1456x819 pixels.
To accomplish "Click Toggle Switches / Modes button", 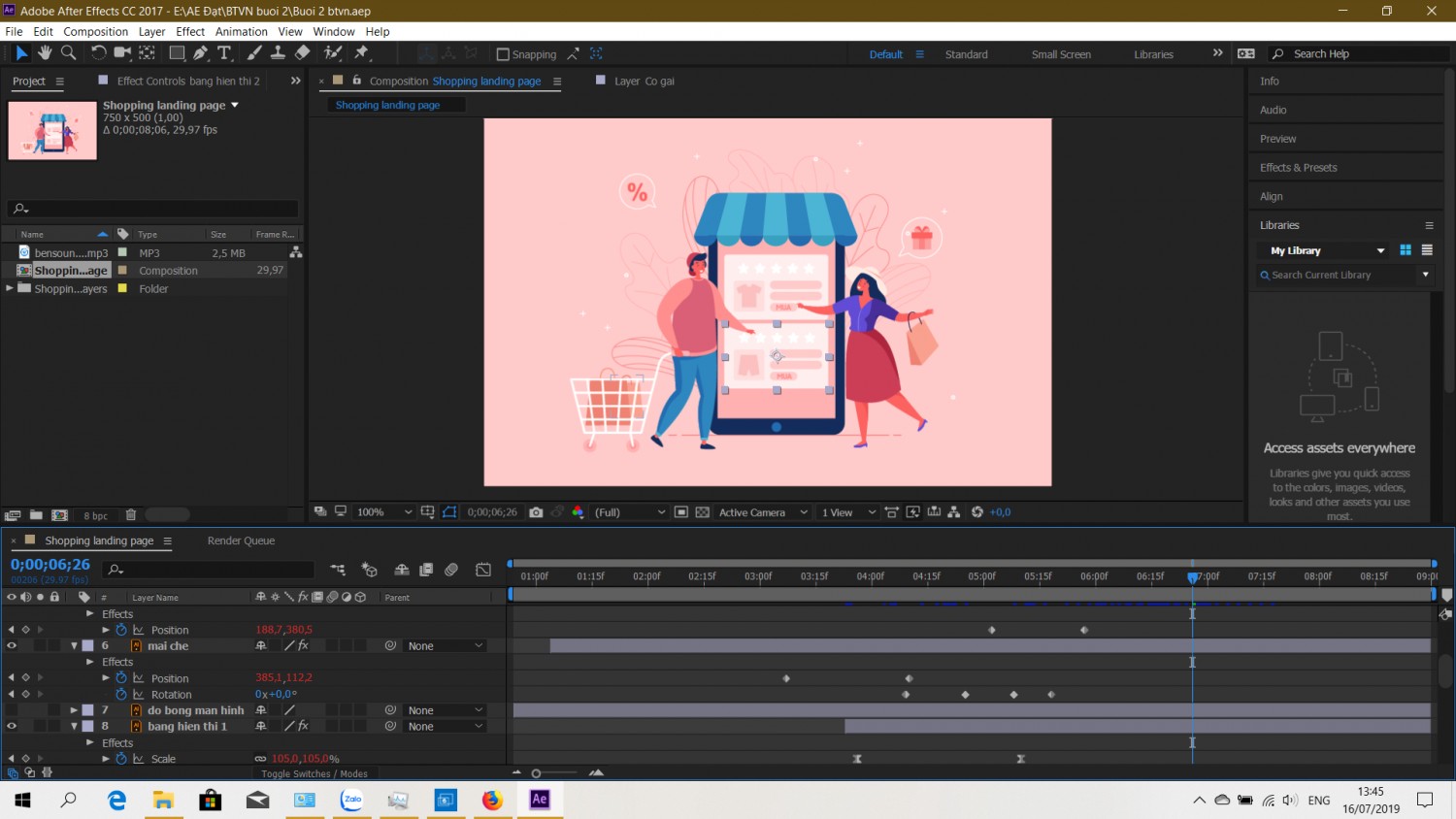I will tap(314, 773).
